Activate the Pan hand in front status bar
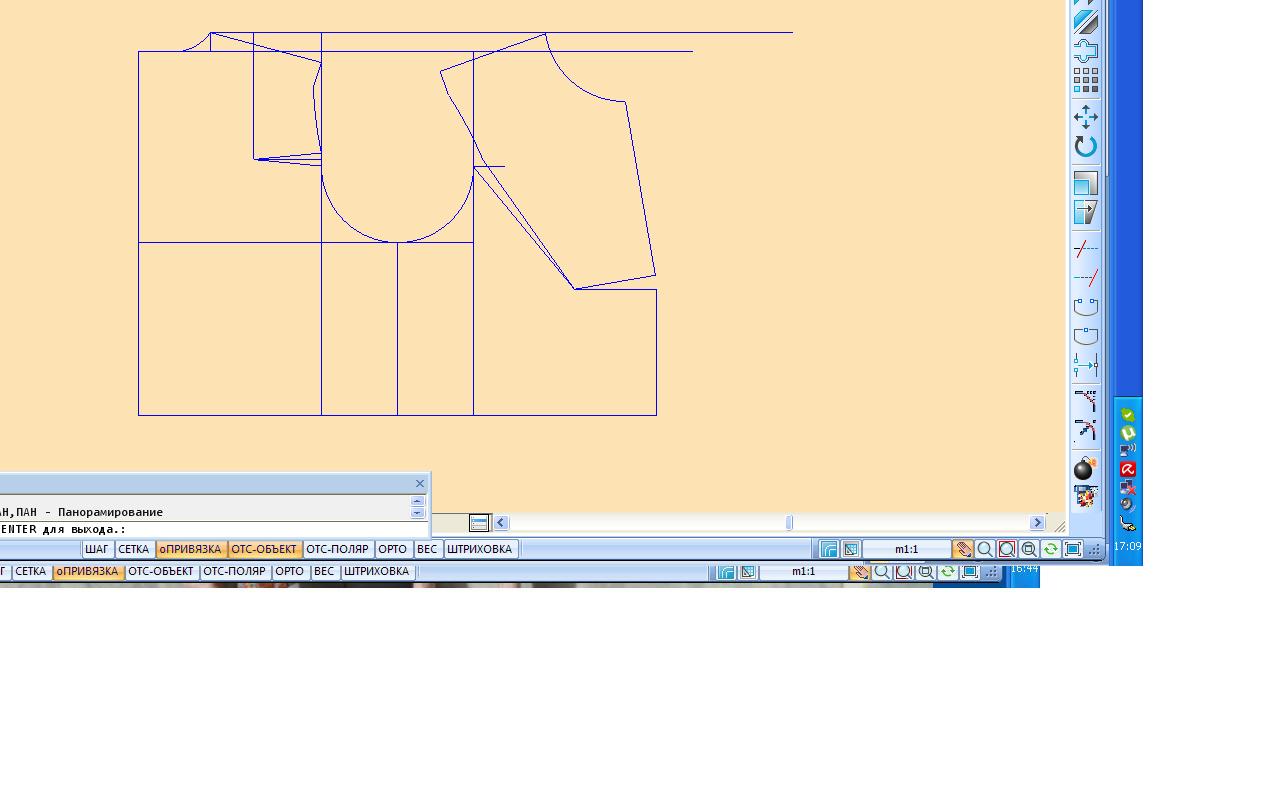Viewport: 1280px width, 800px height. [963, 549]
